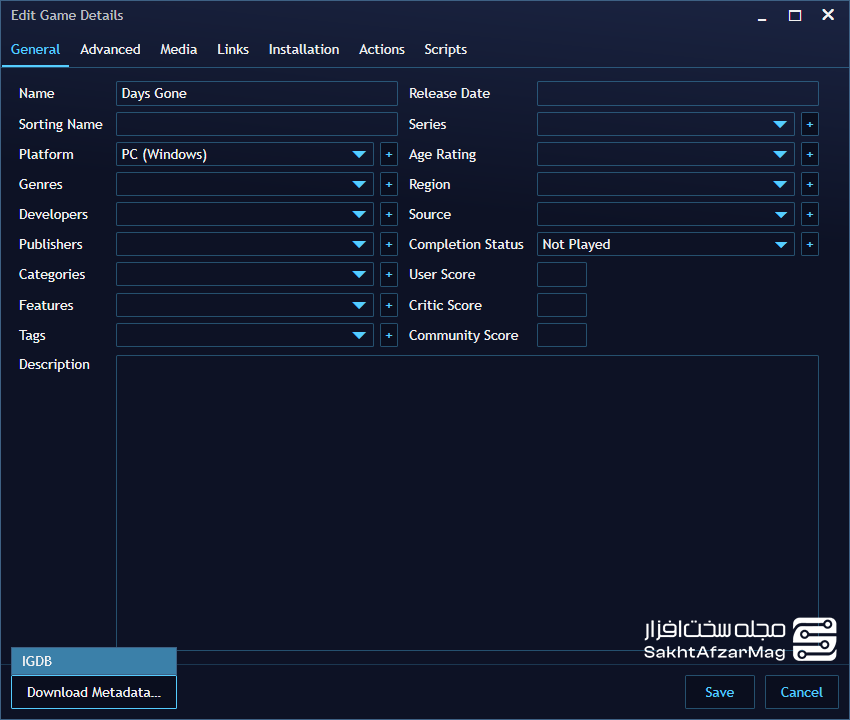The width and height of the screenshot is (850, 720).
Task: Choose IGDB metadata source
Action: (x=94, y=661)
